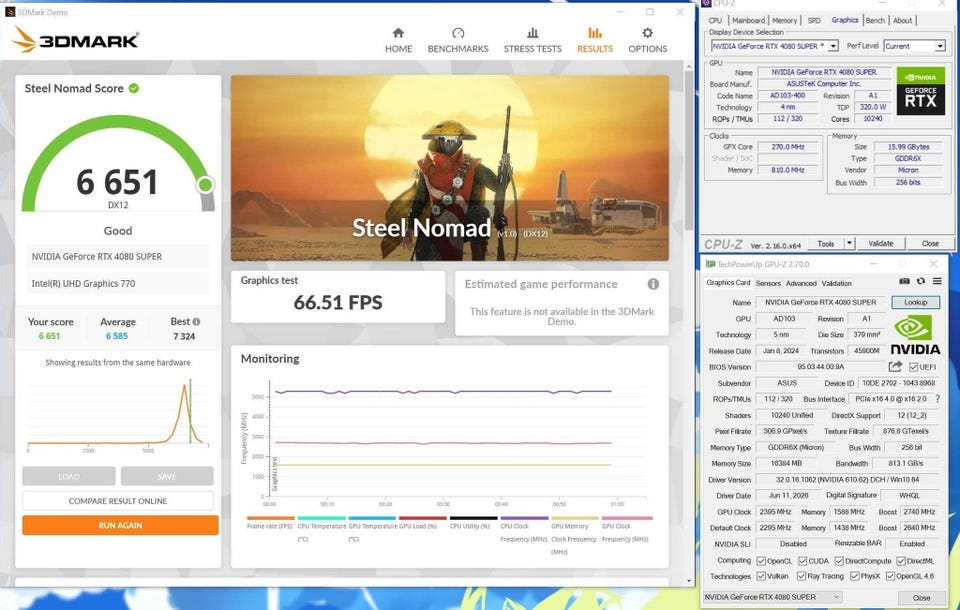This screenshot has width=960, height=610.
Task: Click the red GPU Load legend swatch
Action: tap(422, 518)
